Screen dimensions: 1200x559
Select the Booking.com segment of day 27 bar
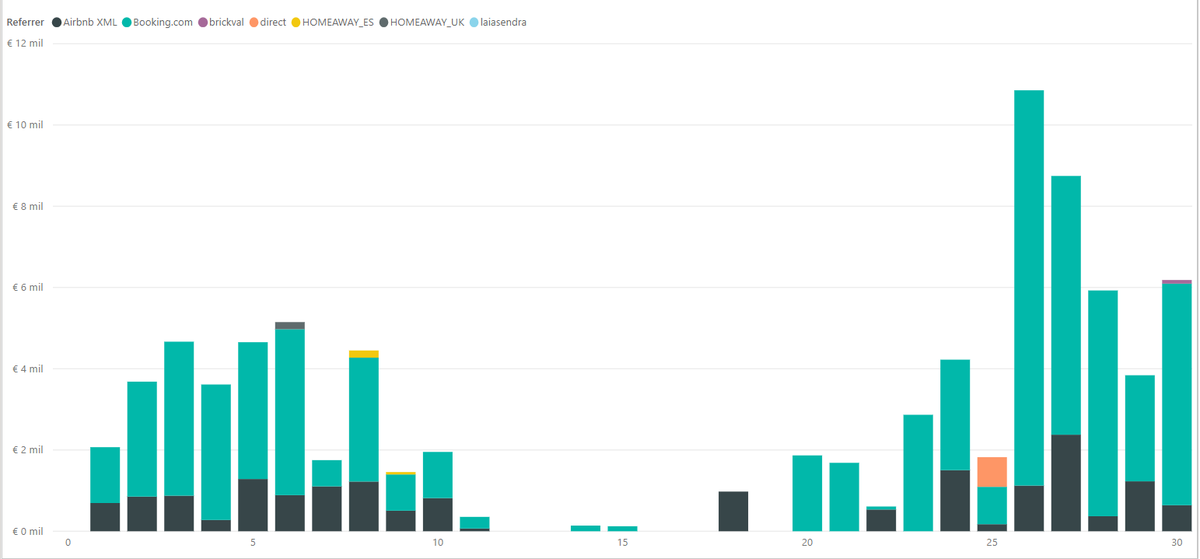(x=1066, y=305)
